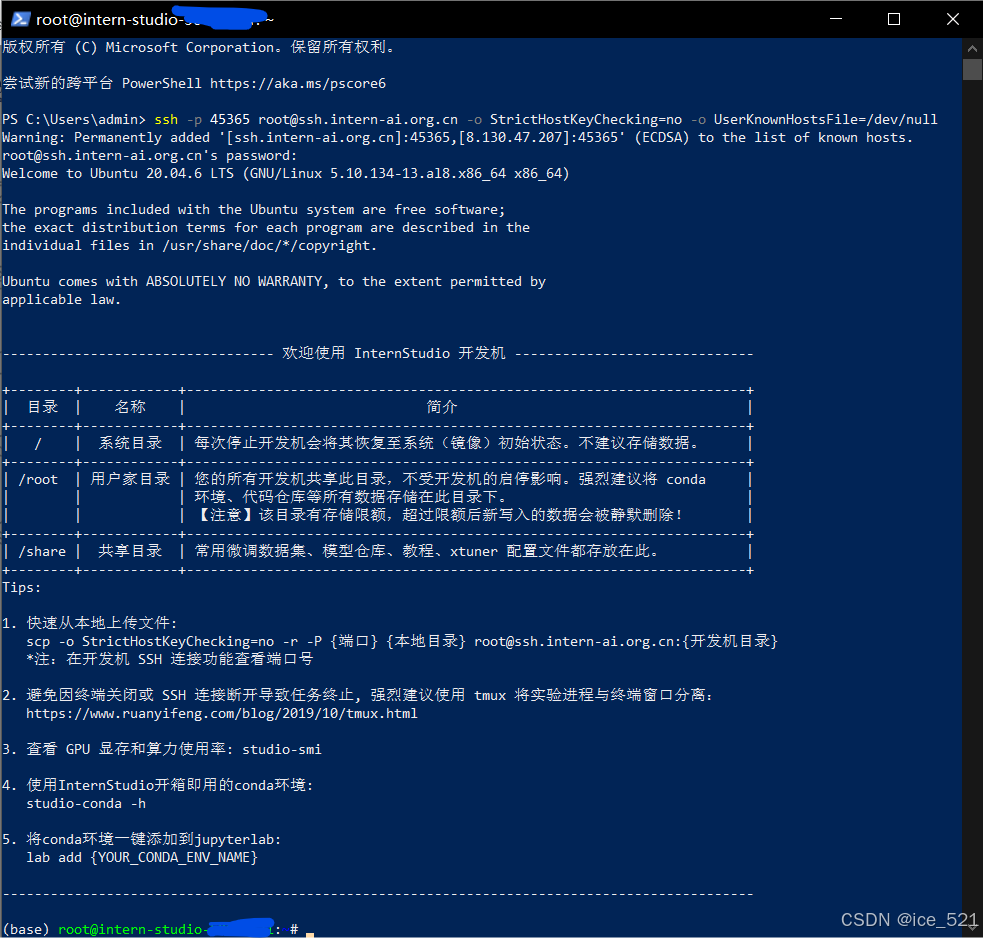The width and height of the screenshot is (983, 938).
Task: Click the 'PS C:\Users\admin>' prompt
Action: pyautogui.click(x=74, y=119)
